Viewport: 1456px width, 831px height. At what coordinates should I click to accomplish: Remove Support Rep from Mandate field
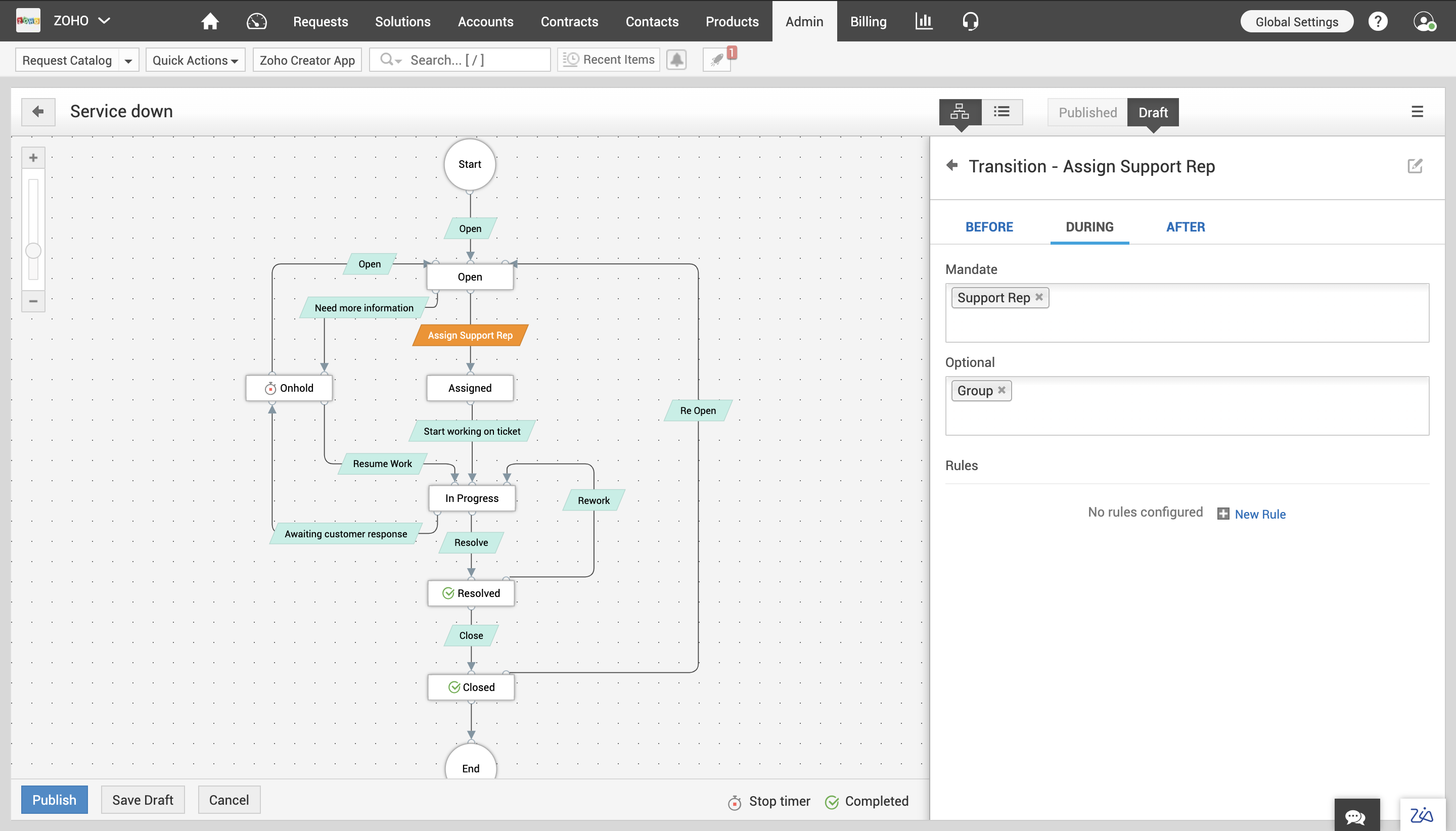coord(1039,297)
